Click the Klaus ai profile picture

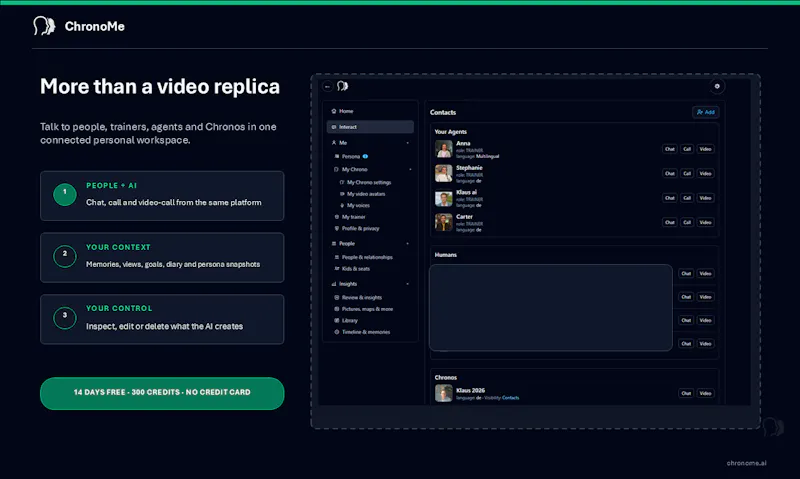coord(443,198)
